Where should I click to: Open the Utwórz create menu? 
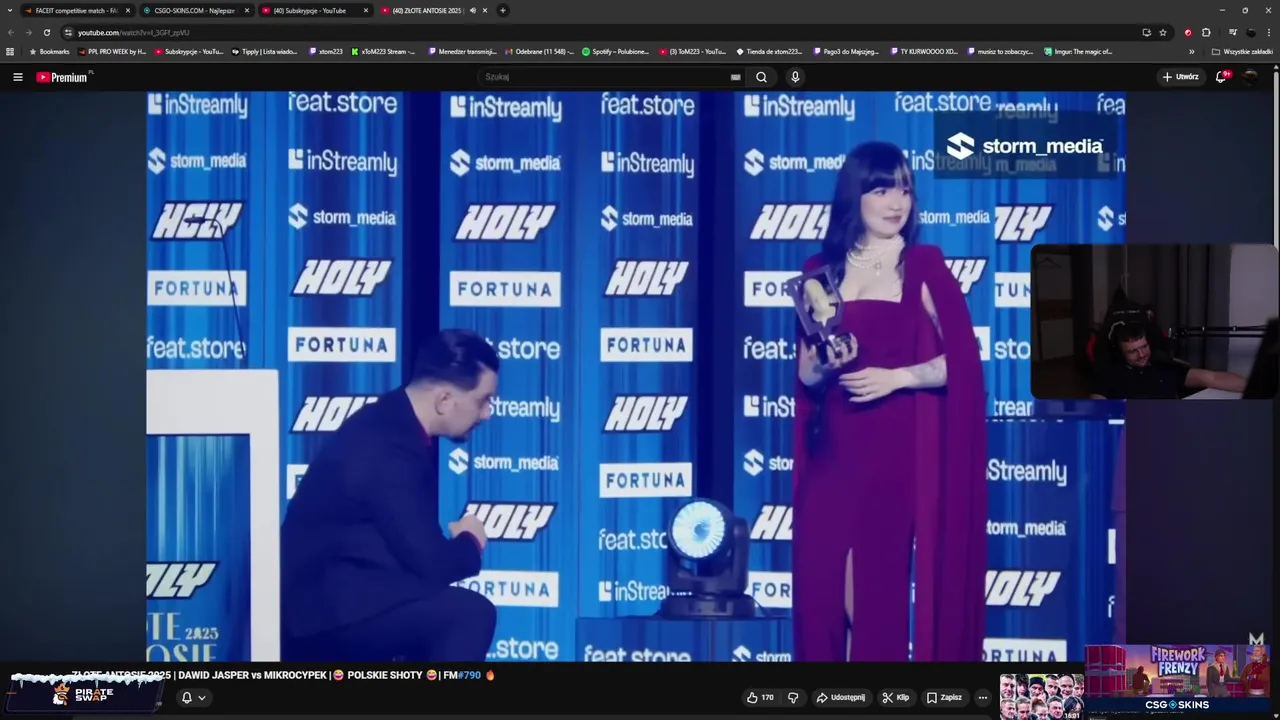point(1180,77)
